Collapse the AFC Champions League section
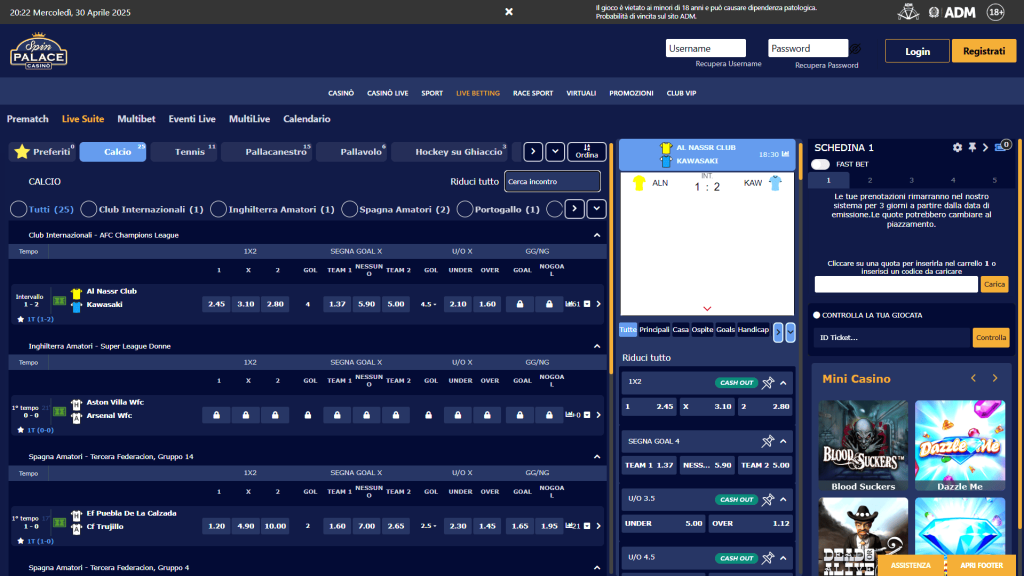 598,233
